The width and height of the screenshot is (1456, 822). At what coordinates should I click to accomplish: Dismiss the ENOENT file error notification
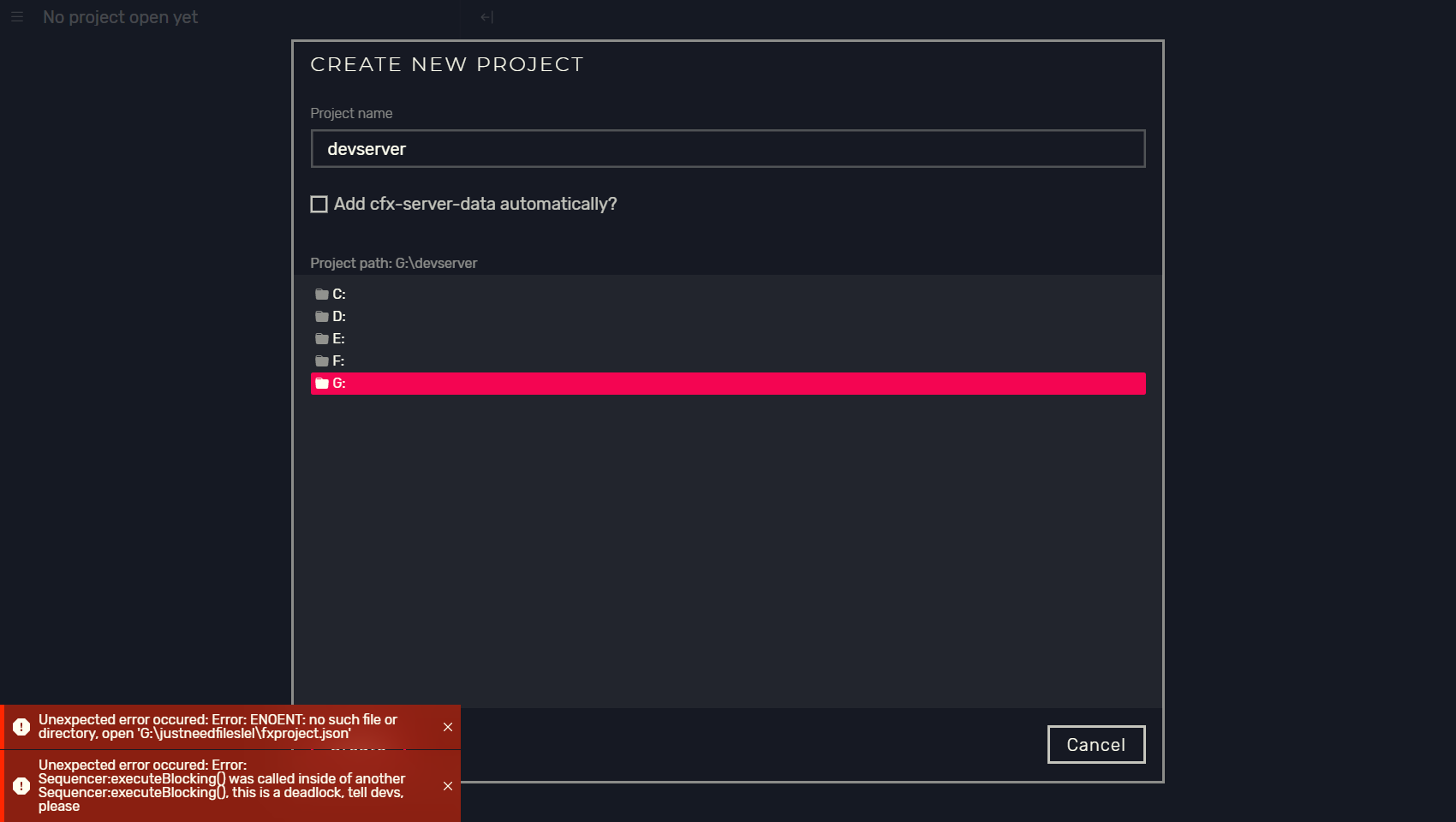448,727
